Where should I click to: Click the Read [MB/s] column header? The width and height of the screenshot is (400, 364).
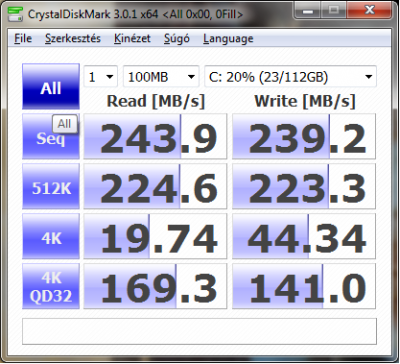point(155,101)
